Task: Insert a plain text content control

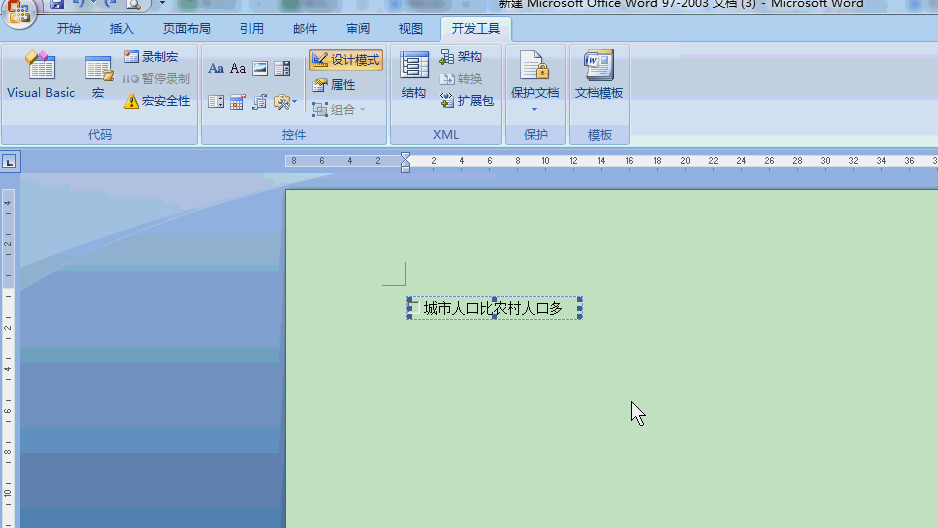Action: 238,69
